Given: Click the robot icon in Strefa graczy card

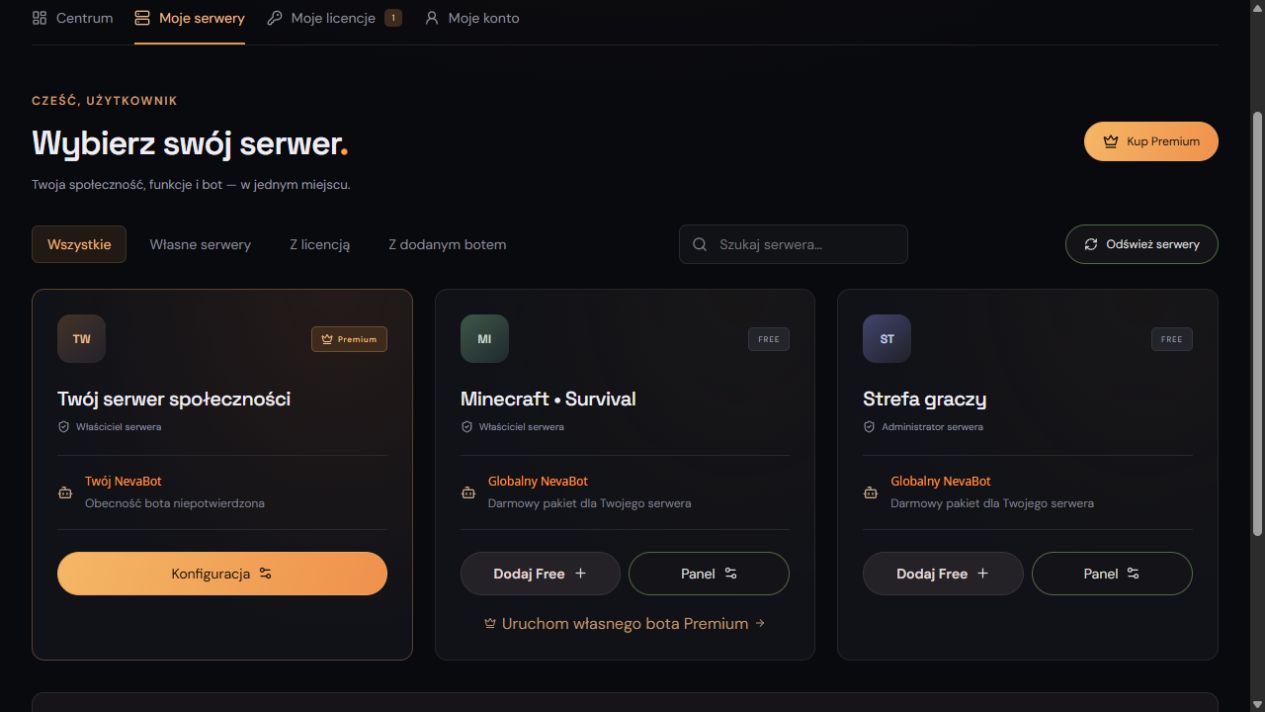Looking at the screenshot, I should (871, 493).
